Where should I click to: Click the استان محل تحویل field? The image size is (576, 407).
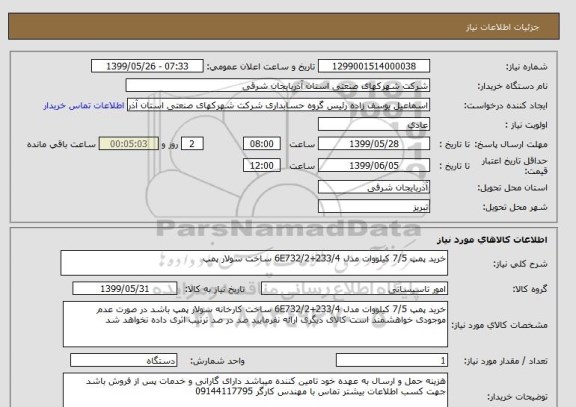coord(374,187)
